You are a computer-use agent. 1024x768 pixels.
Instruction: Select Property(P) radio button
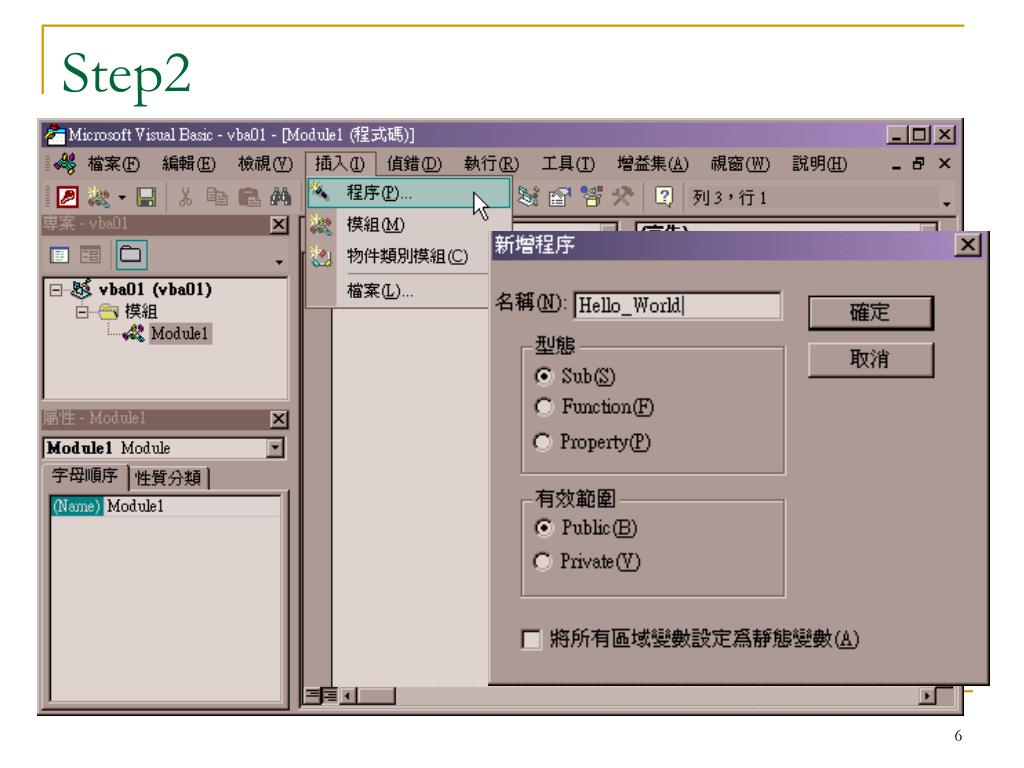pos(543,442)
